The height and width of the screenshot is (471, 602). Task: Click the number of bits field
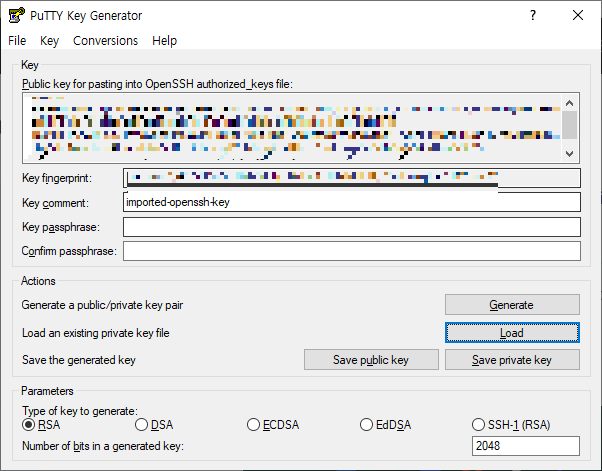[526, 446]
